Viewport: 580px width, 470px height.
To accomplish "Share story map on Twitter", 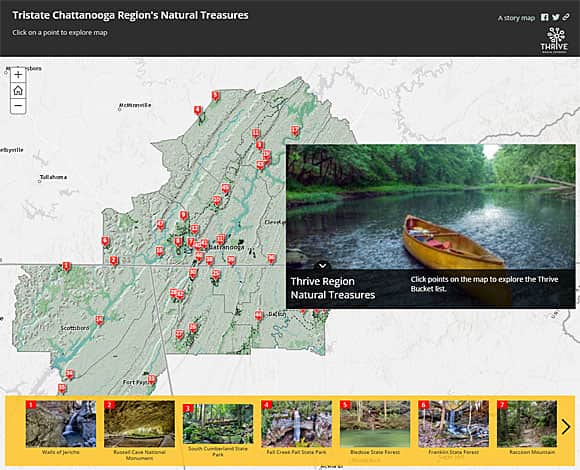I will [x=556, y=17].
